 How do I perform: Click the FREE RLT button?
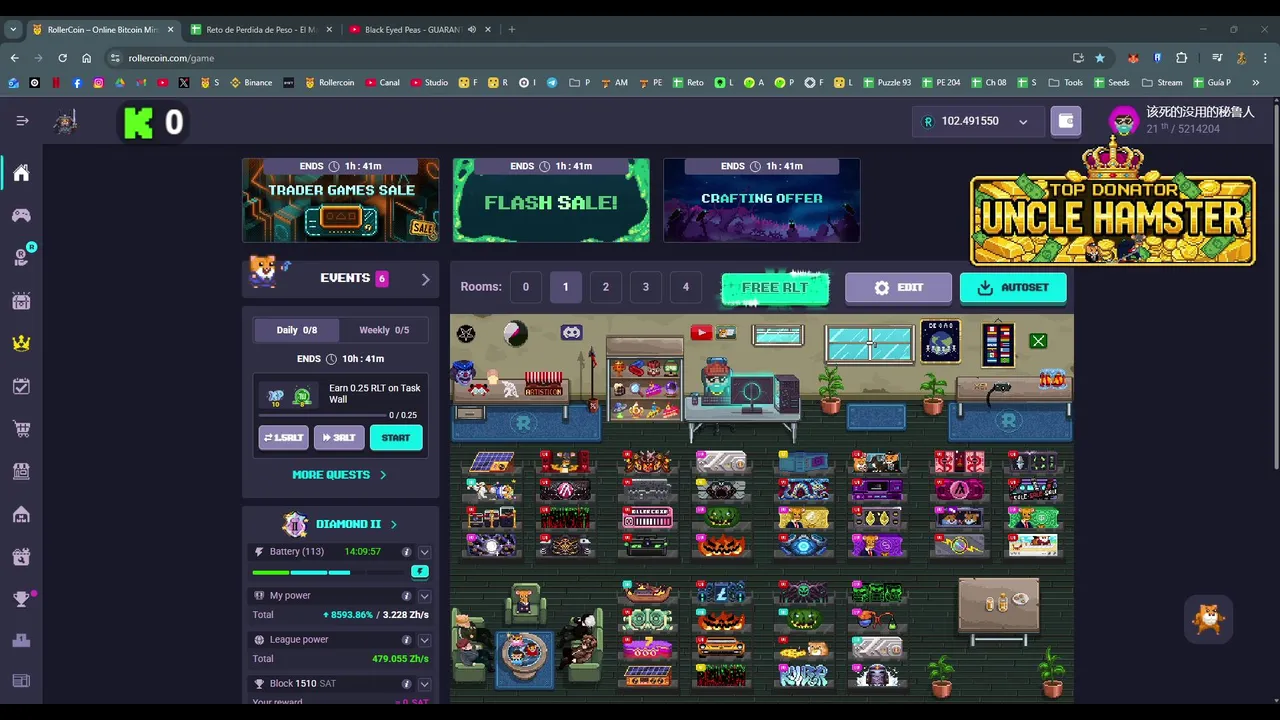click(x=775, y=288)
